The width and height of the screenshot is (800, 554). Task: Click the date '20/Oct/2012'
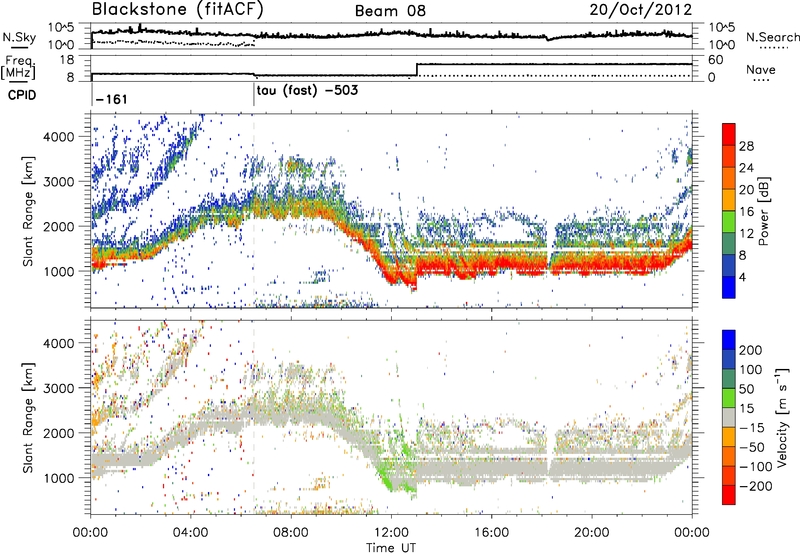click(641, 10)
